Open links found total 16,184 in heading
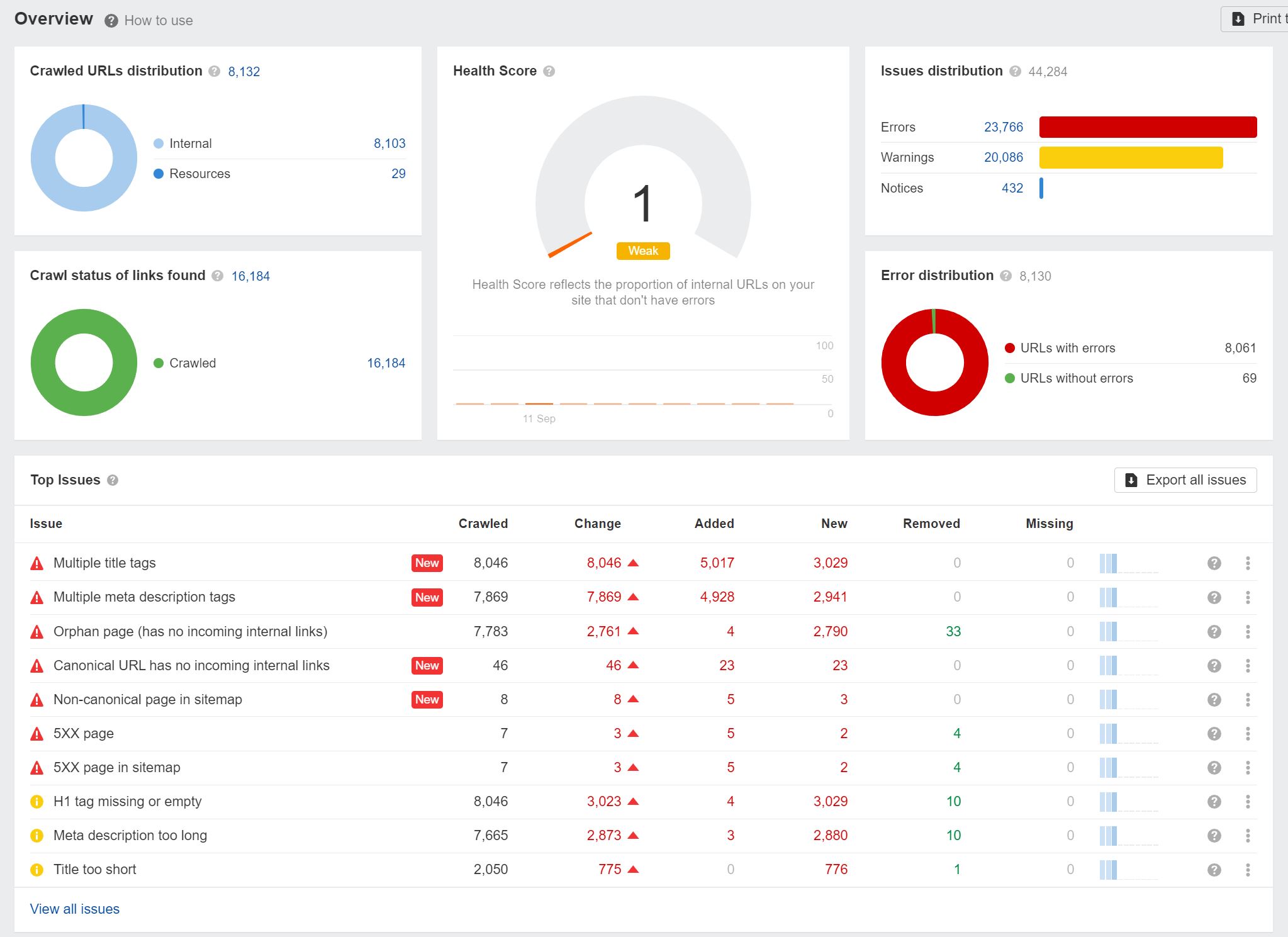 coord(250,276)
